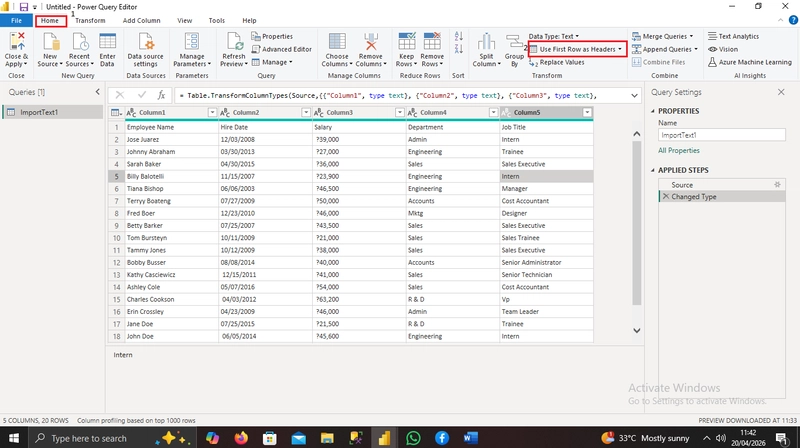Delete the Changed Type step
The height and width of the screenshot is (448, 800).
click(665, 196)
